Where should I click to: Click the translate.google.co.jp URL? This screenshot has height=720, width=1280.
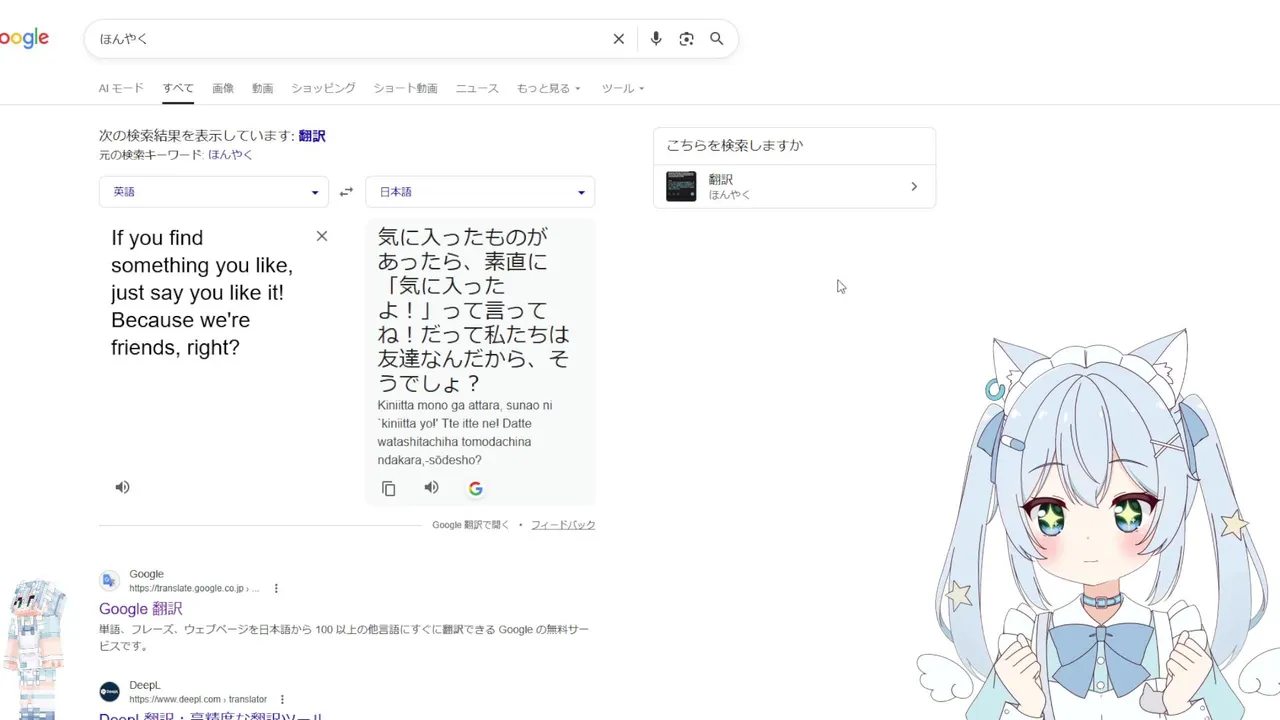pos(193,589)
